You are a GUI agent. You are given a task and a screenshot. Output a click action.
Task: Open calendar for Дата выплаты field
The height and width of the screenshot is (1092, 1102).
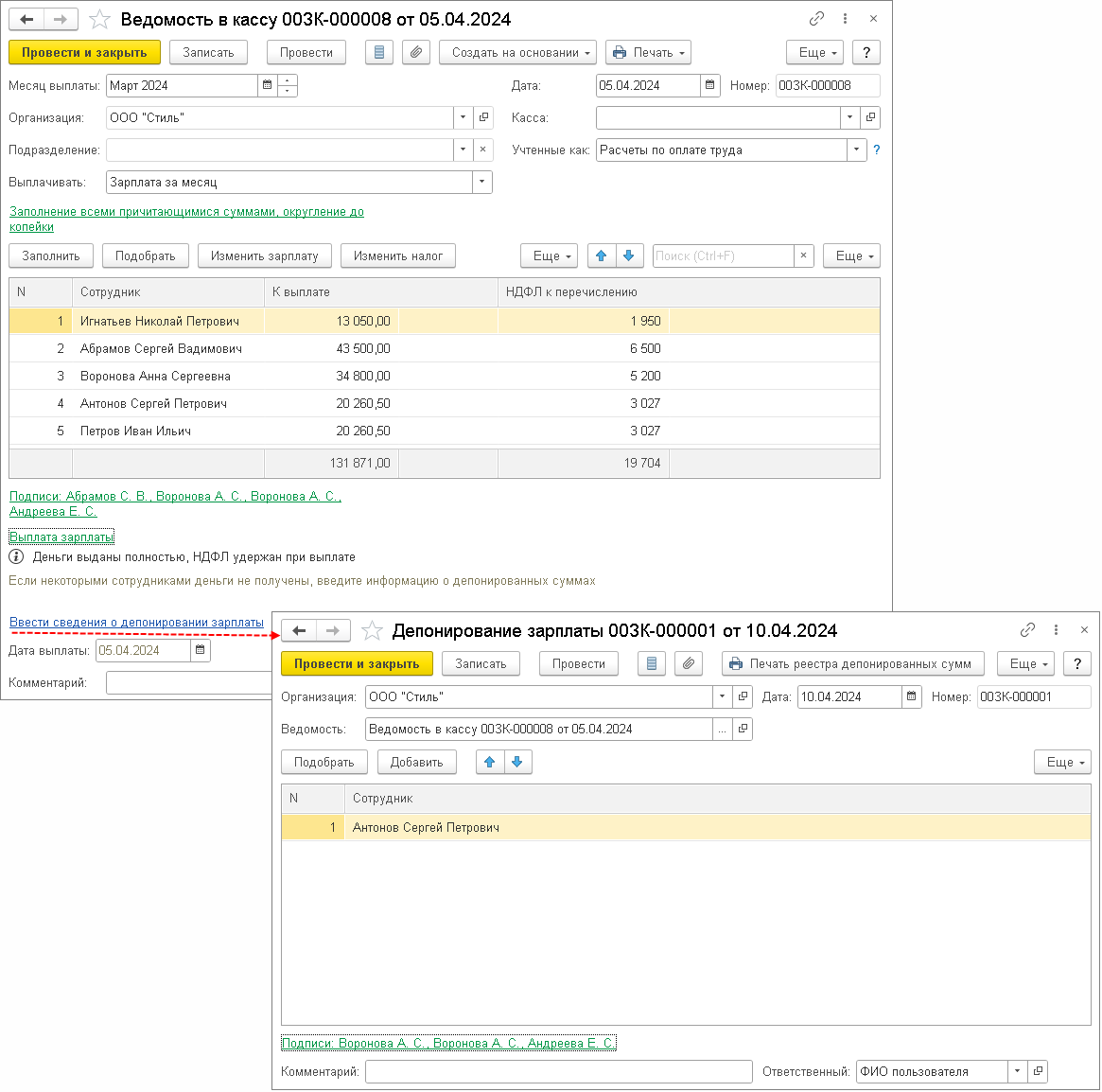pos(200,650)
